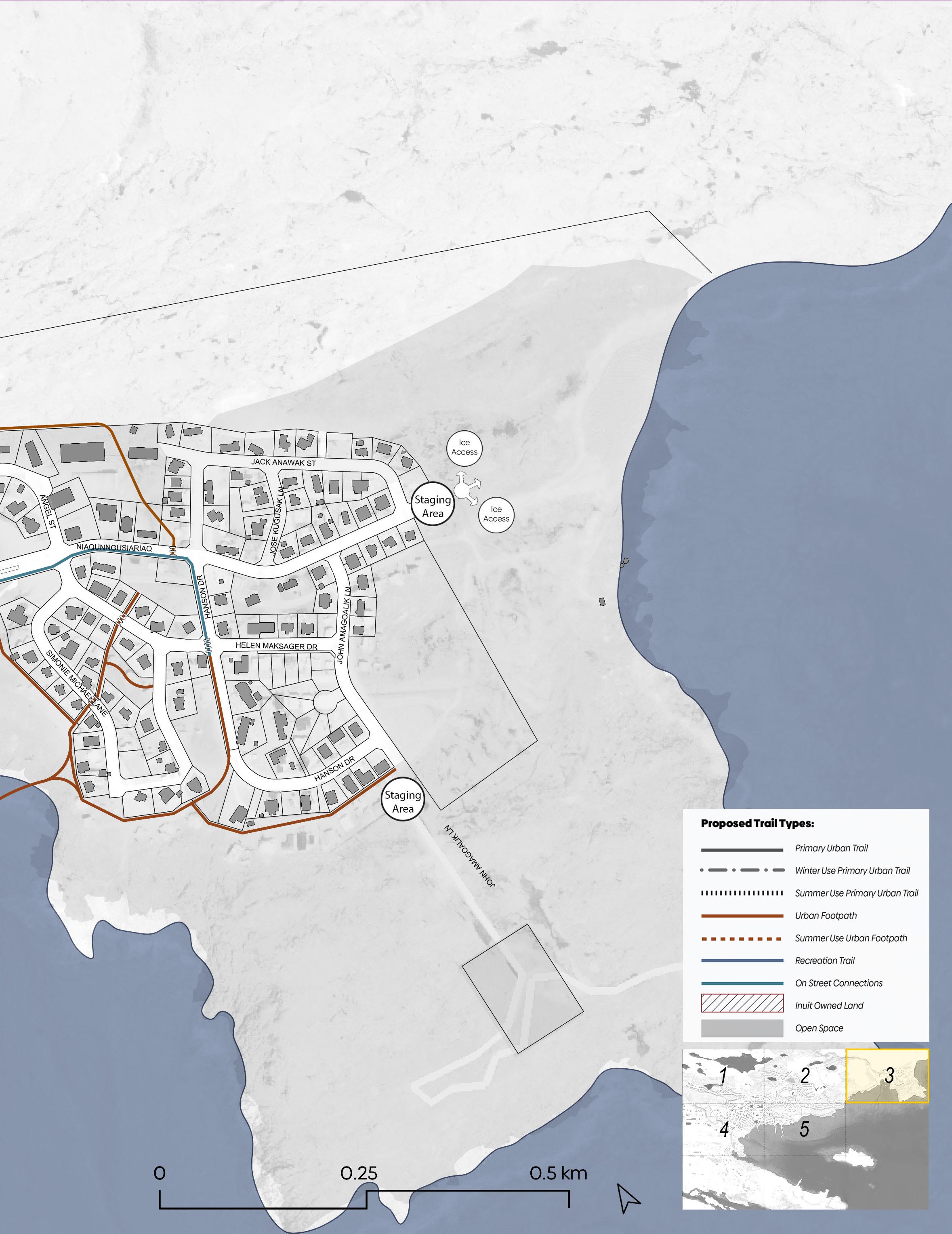Click the Recreation Trail legend label
This screenshot has height=1234, width=952.
[824, 960]
